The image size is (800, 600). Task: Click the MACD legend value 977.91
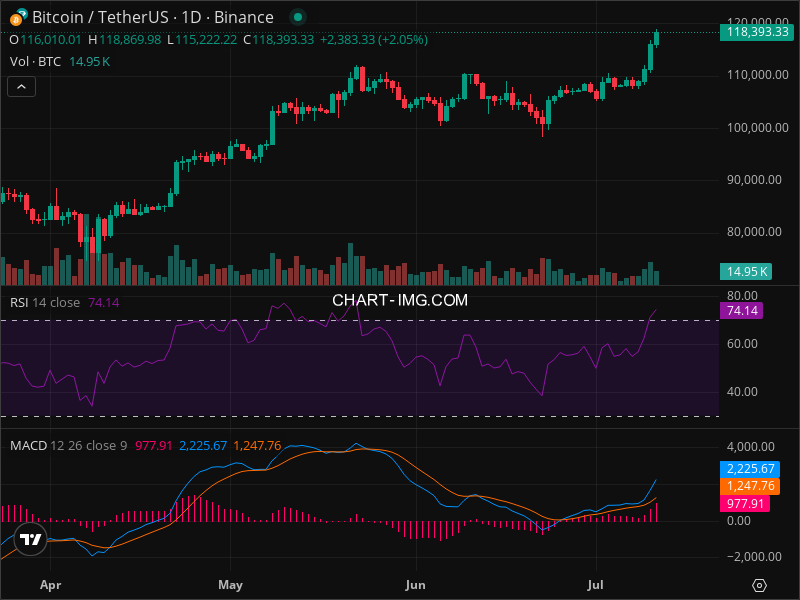154,446
